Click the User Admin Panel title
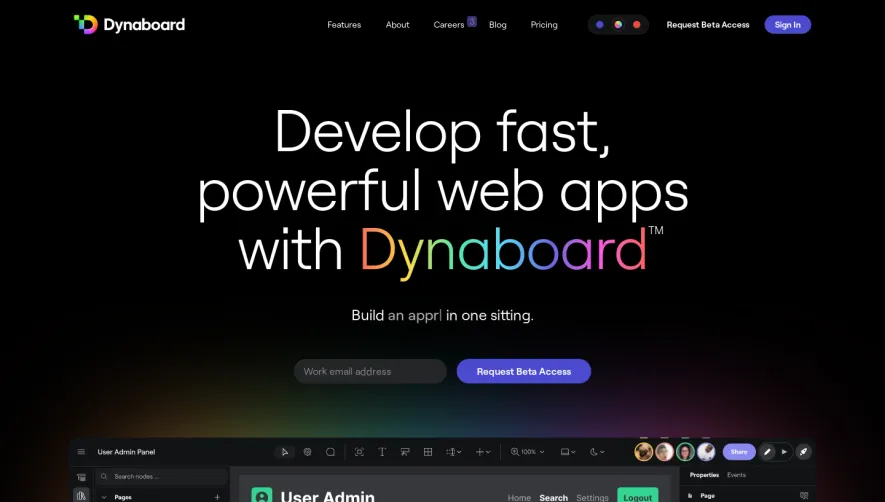The height and width of the screenshot is (502, 885). pyautogui.click(x=126, y=452)
